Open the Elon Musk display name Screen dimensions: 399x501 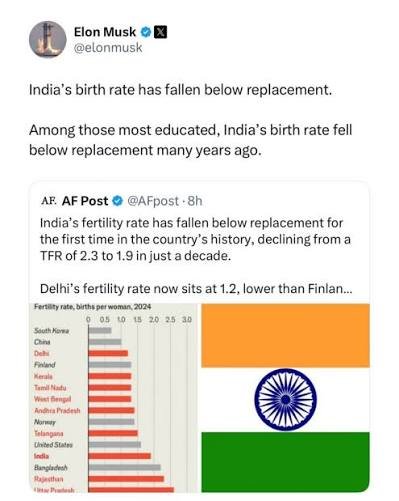click(105, 32)
